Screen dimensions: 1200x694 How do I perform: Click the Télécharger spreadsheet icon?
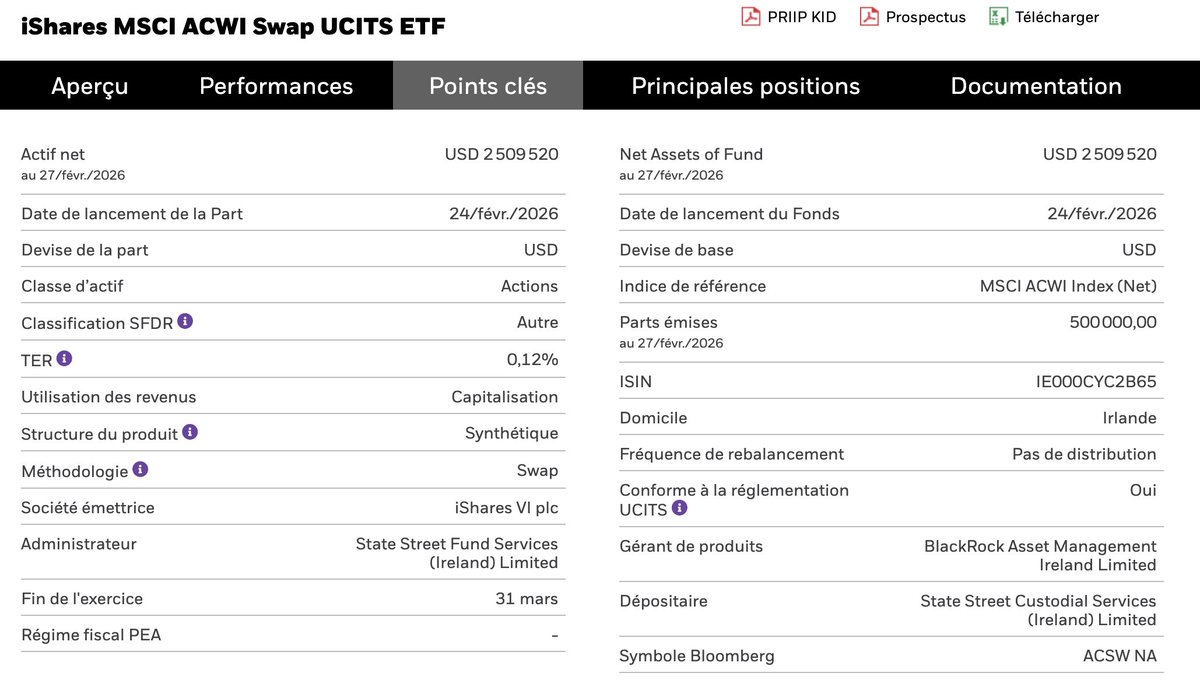997,17
